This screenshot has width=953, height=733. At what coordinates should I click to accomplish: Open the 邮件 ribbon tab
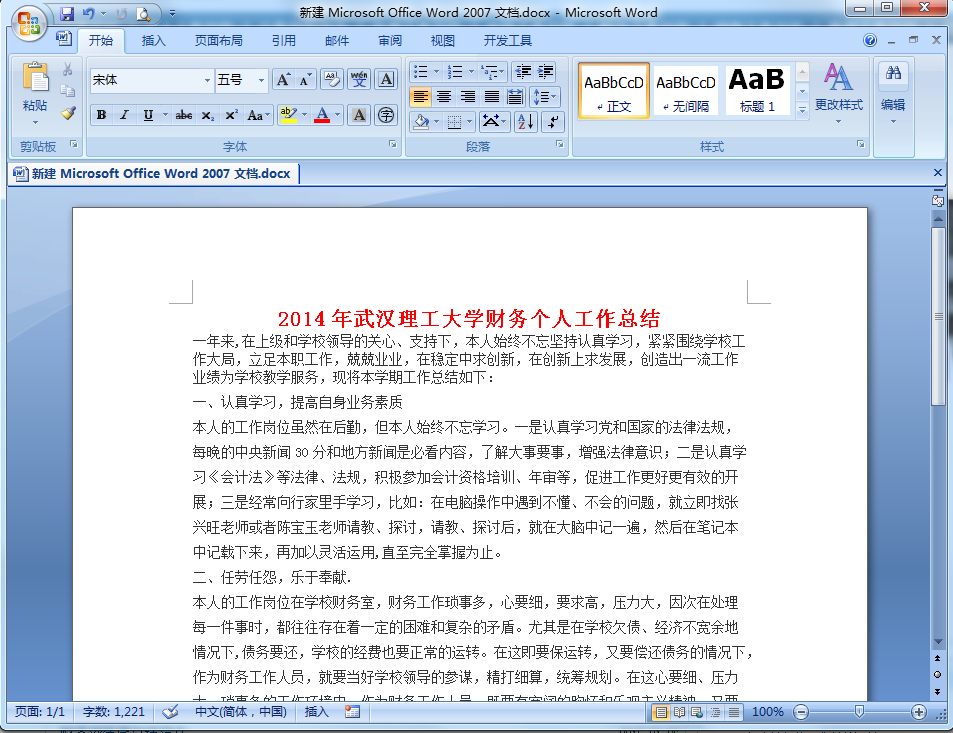pyautogui.click(x=337, y=41)
